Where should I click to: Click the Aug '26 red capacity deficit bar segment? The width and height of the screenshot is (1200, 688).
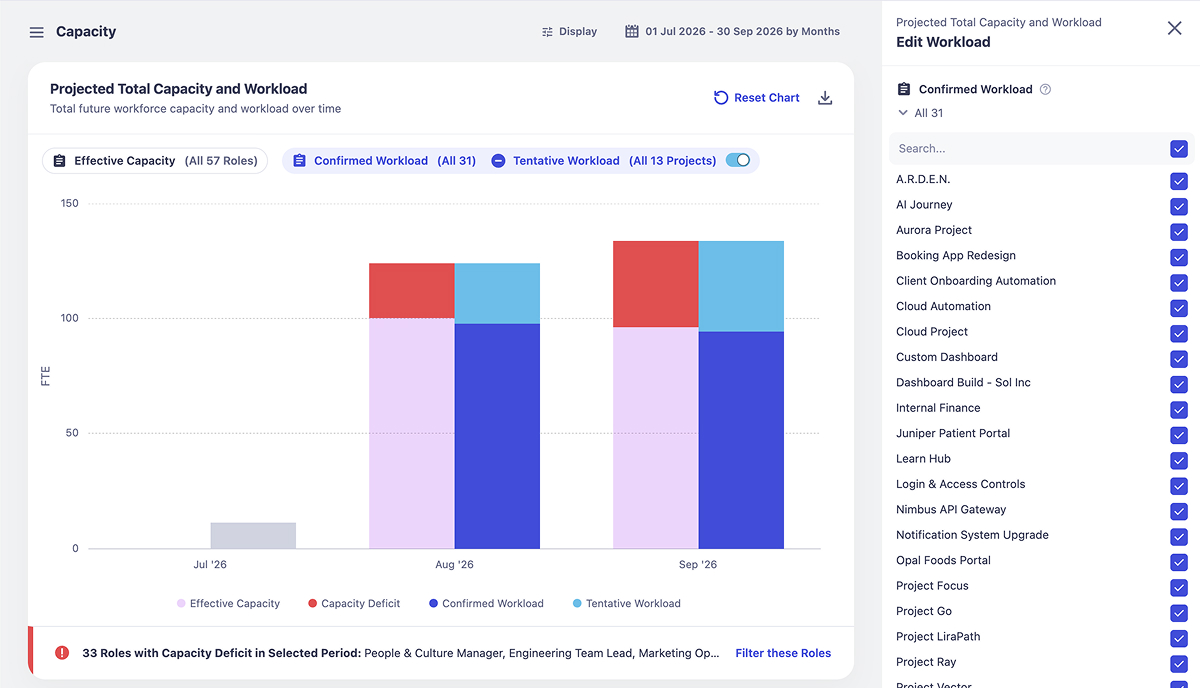412,291
